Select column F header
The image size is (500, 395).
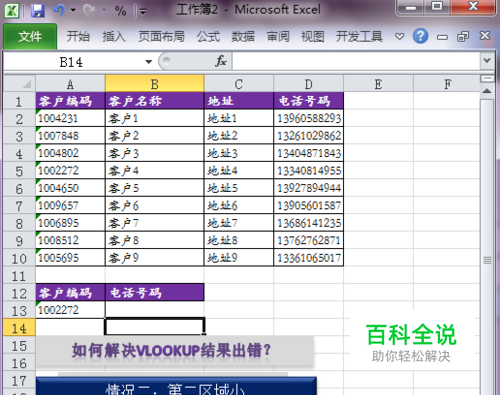click(447, 84)
